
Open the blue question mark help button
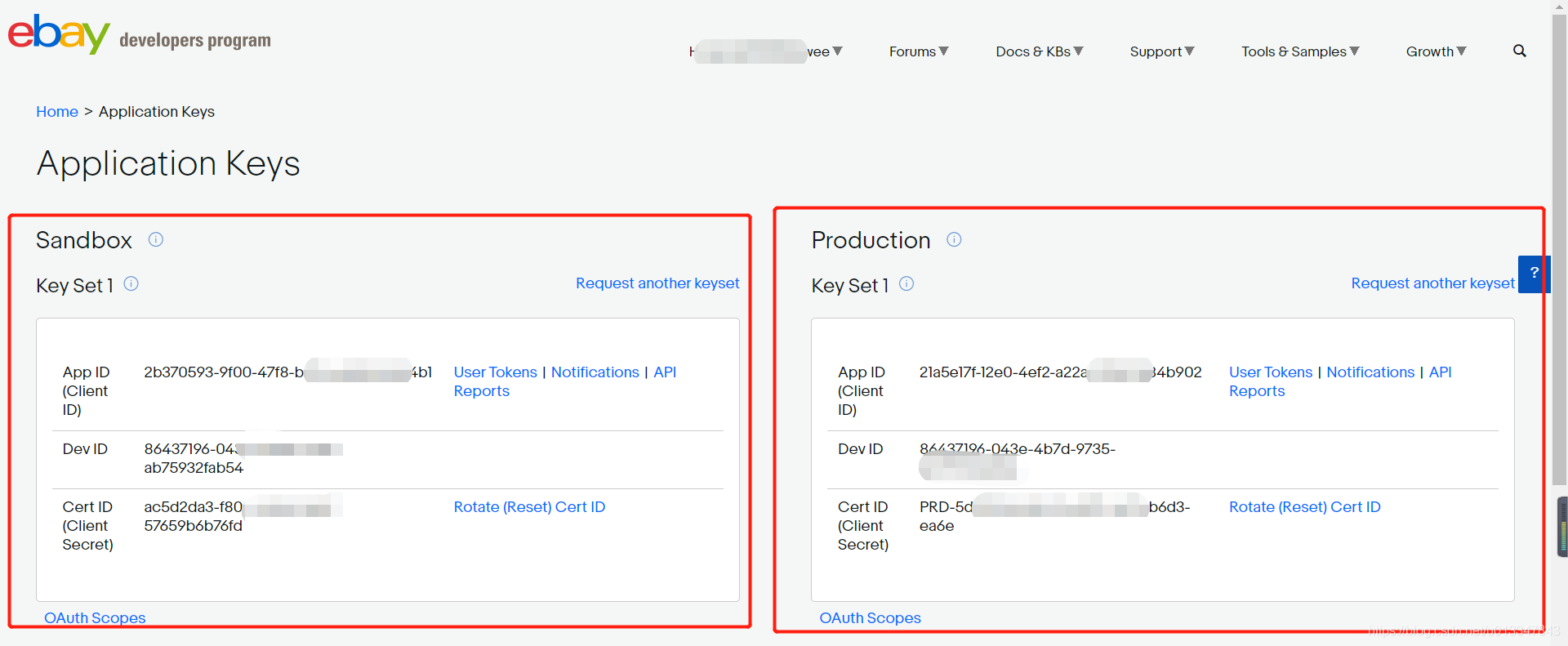(x=1534, y=274)
